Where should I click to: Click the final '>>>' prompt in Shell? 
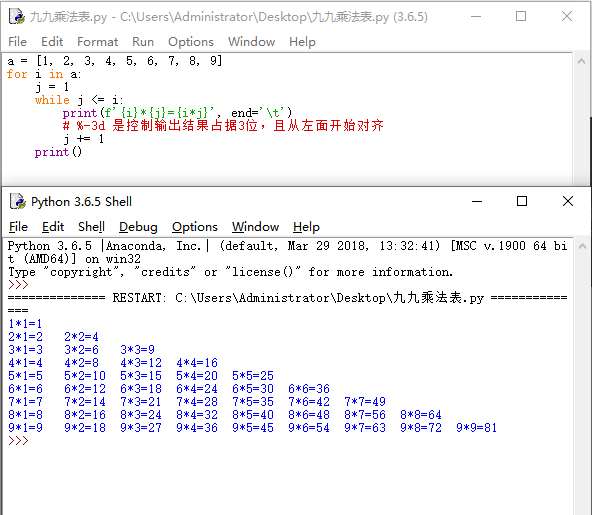point(18,441)
